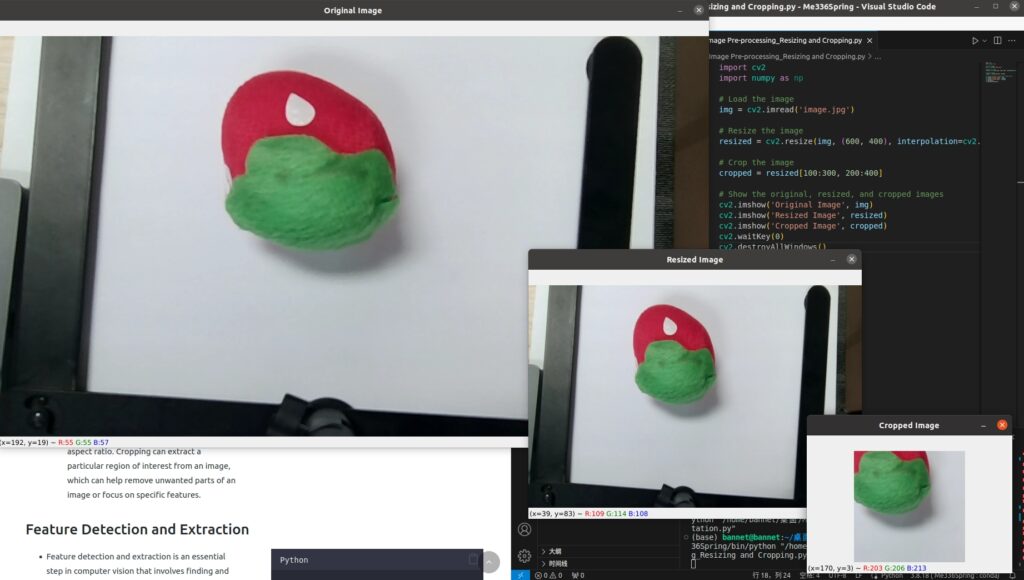
Task: Click the code line 'import numpy as np'
Action: 761,78
